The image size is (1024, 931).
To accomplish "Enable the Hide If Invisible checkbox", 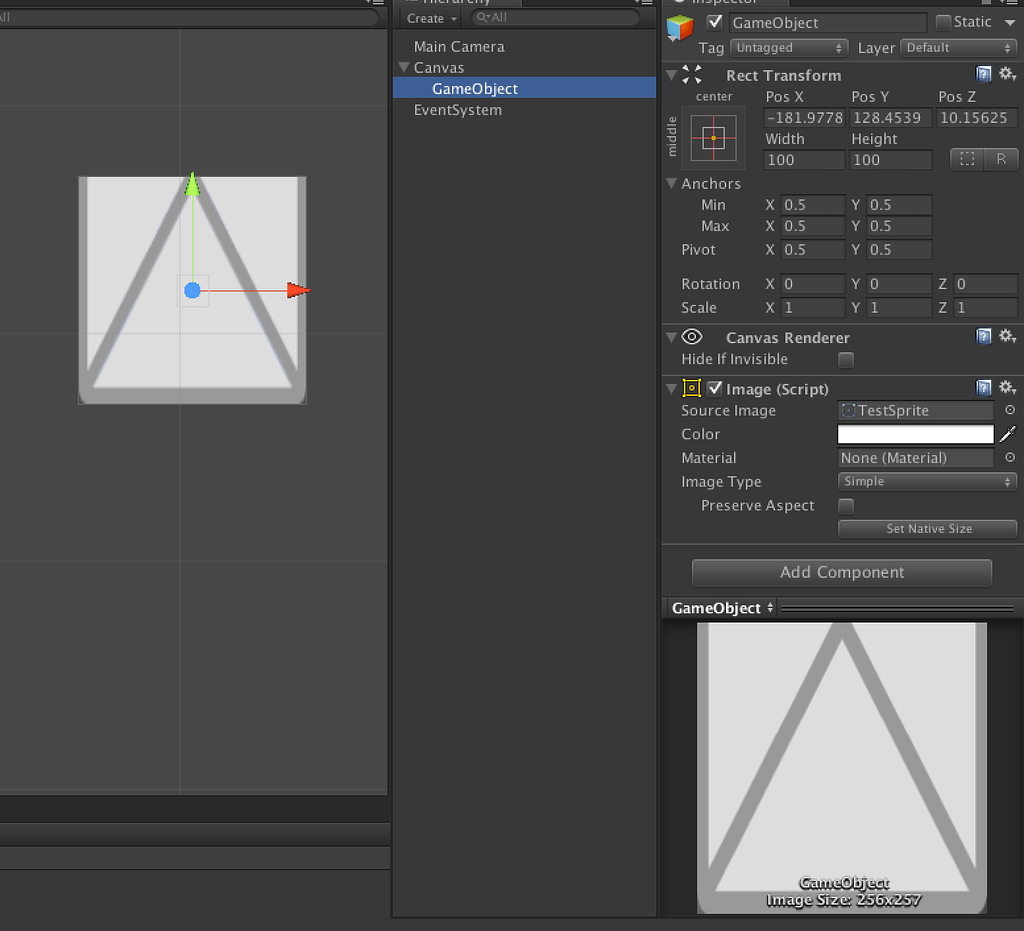I will point(845,359).
